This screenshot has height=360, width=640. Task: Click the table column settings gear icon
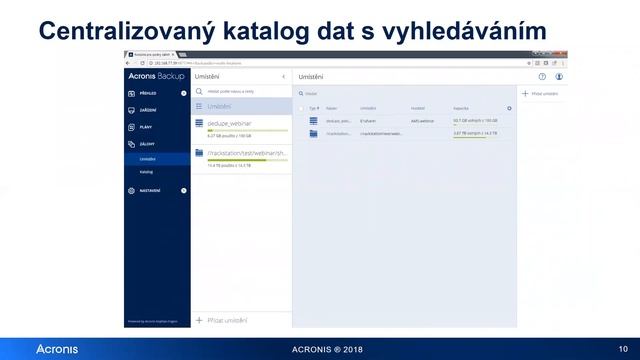tap(509, 108)
